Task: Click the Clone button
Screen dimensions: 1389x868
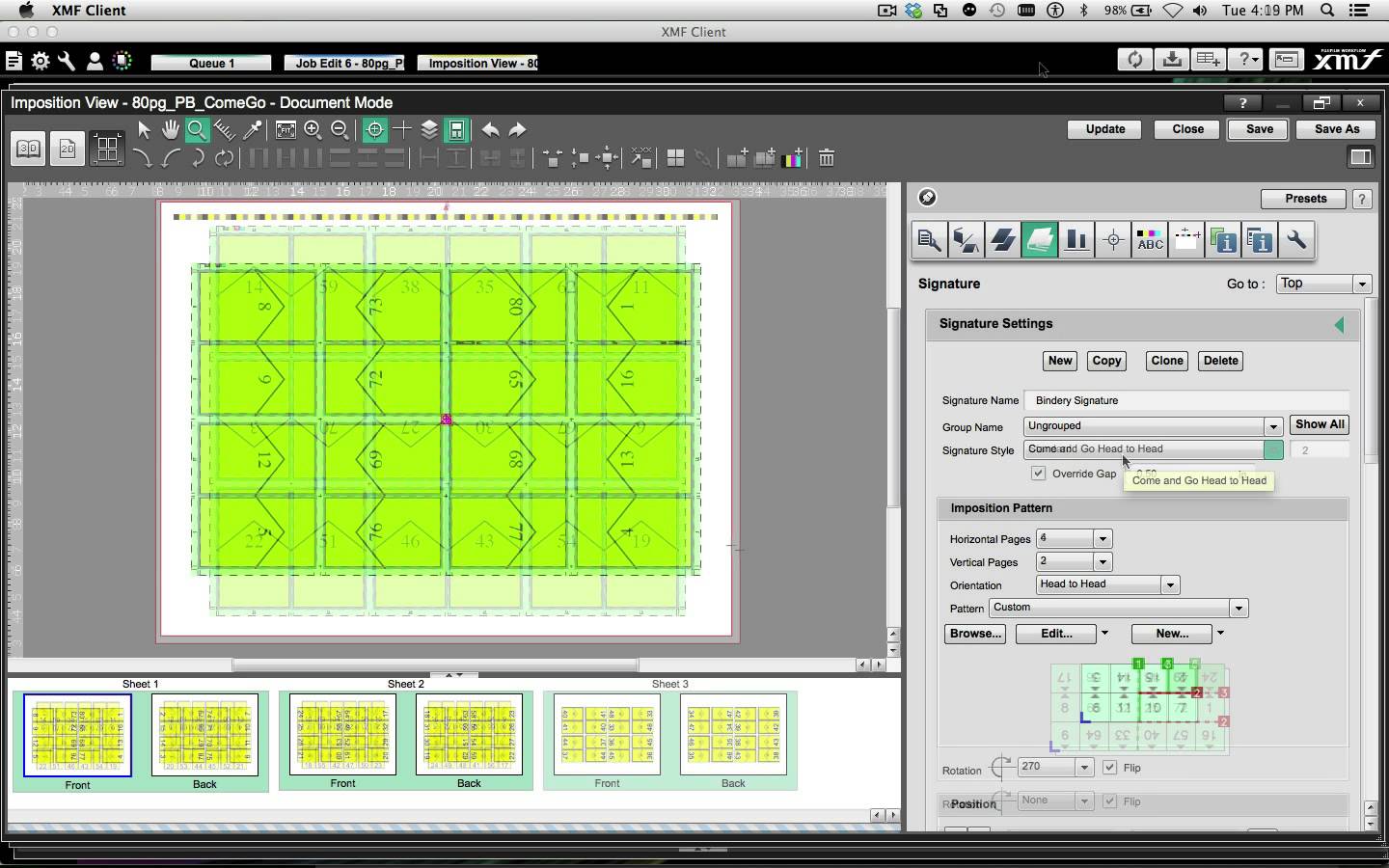Action: (x=1166, y=361)
